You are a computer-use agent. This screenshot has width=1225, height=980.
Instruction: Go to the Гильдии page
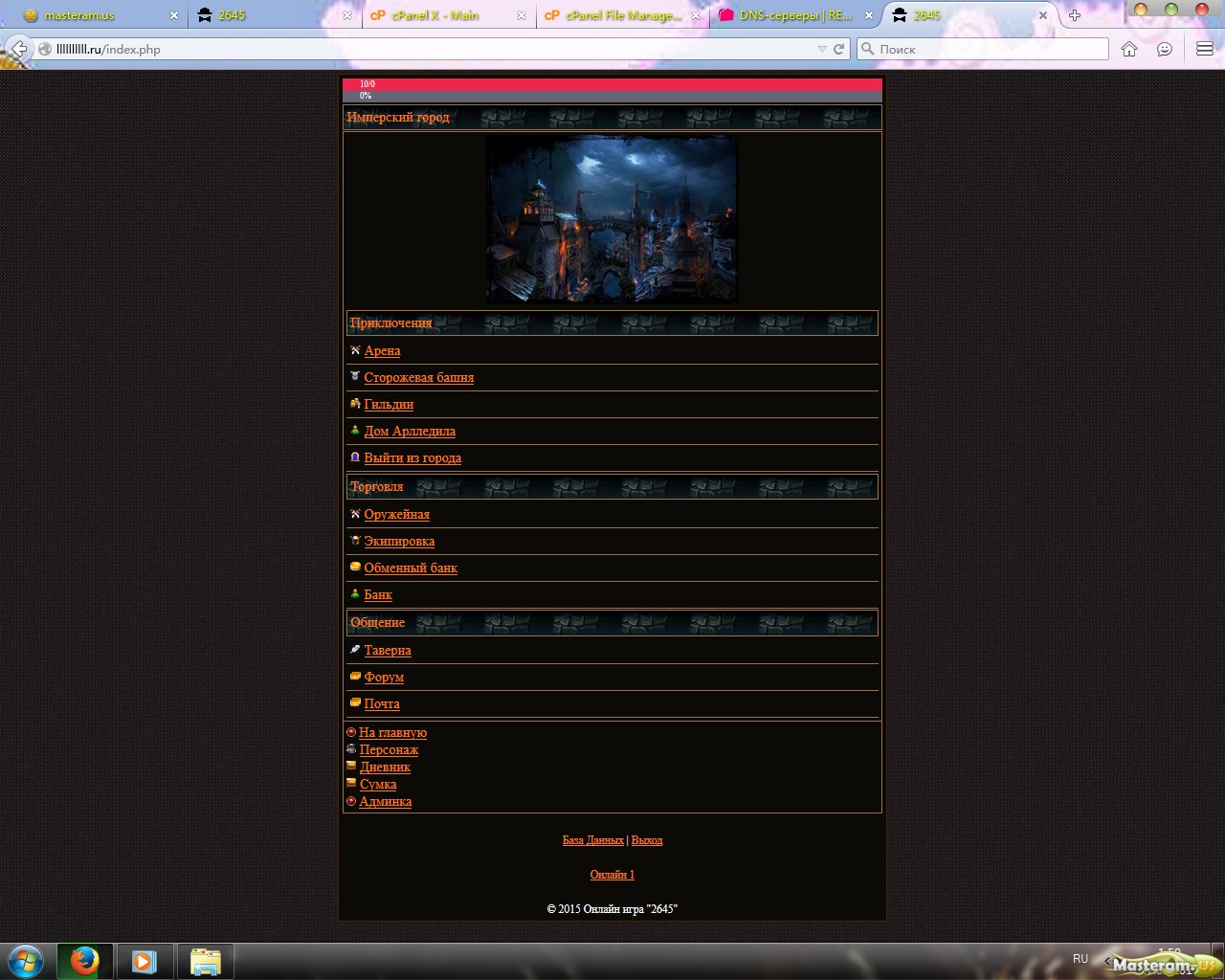389,405
